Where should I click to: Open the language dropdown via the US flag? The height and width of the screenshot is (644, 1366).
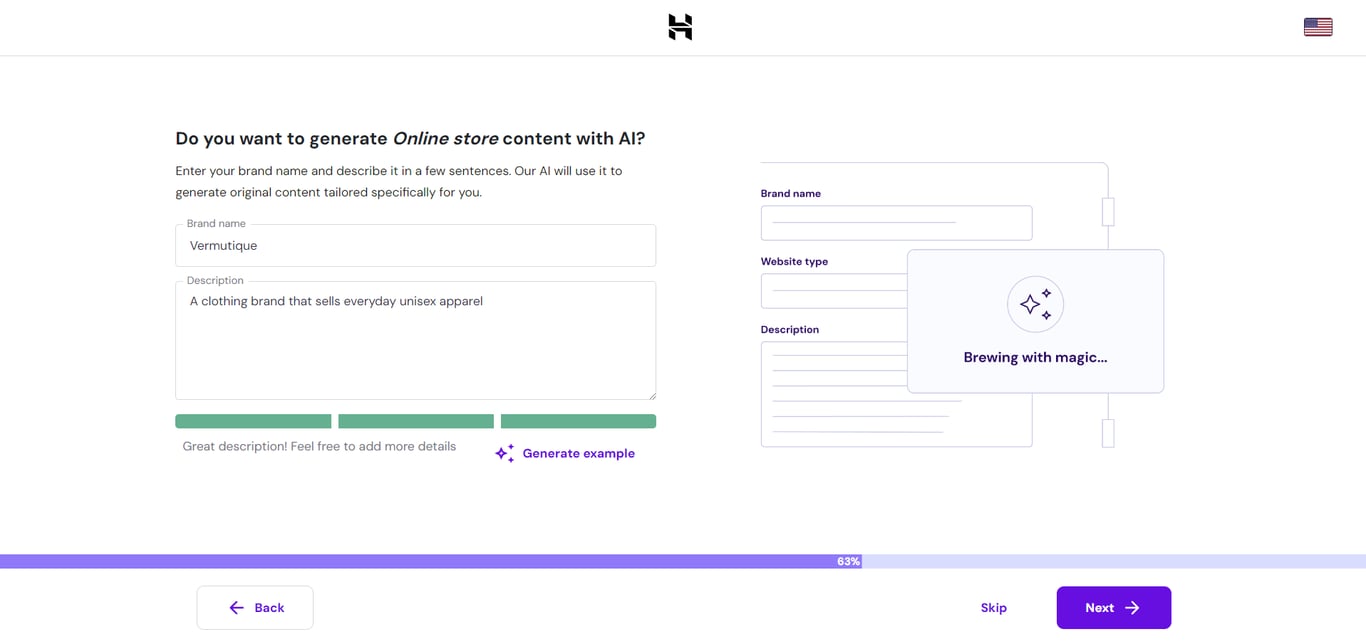1317,26
